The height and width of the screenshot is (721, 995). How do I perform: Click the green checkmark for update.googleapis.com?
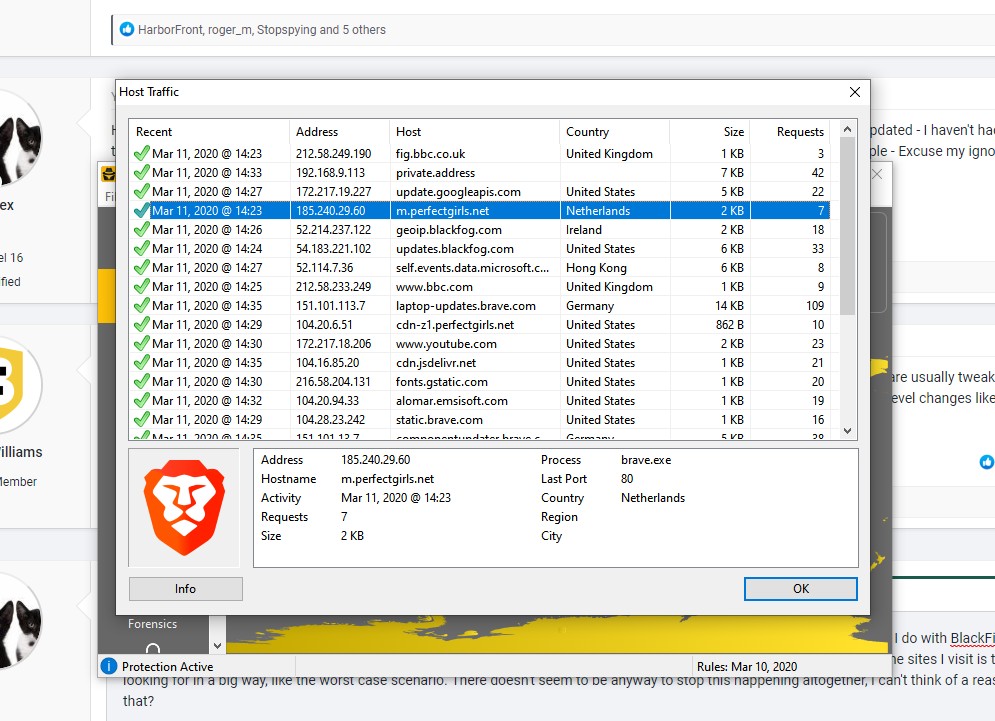[142, 192]
